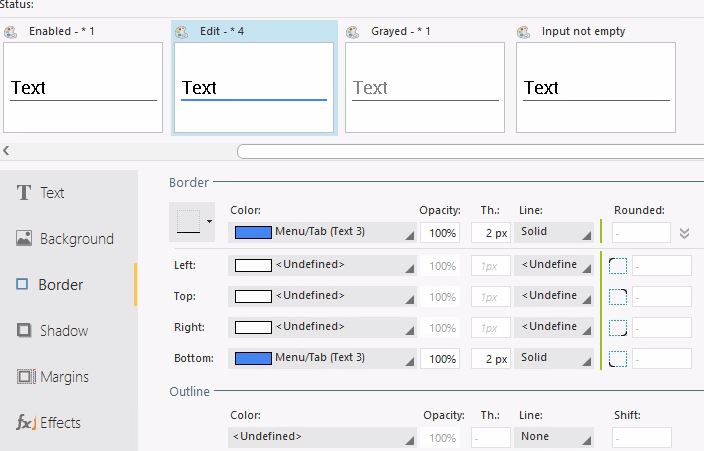Select the Enabled status thumbnail

click(x=83, y=88)
